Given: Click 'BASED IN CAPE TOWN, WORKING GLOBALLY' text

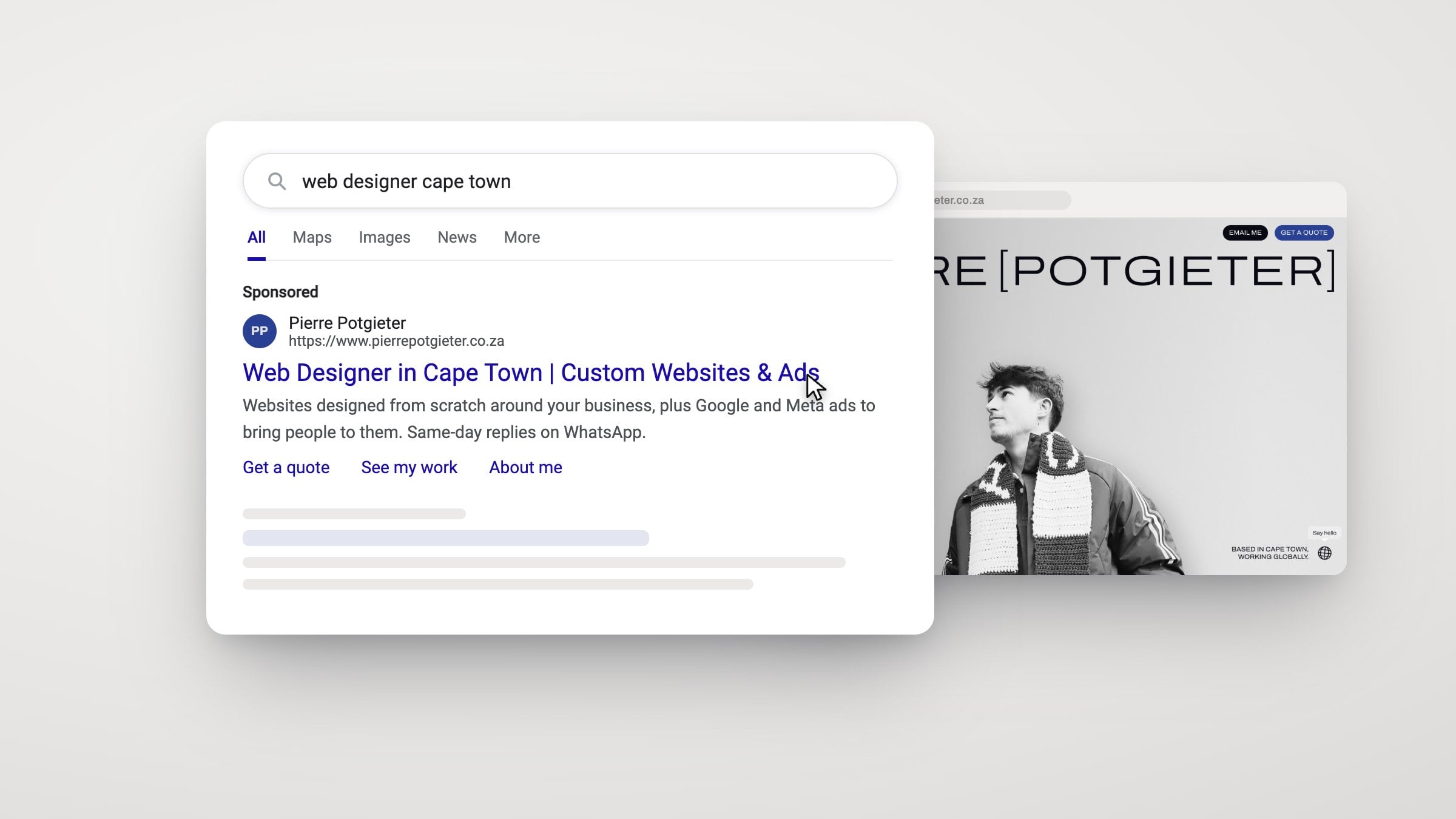Looking at the screenshot, I should (1270, 553).
